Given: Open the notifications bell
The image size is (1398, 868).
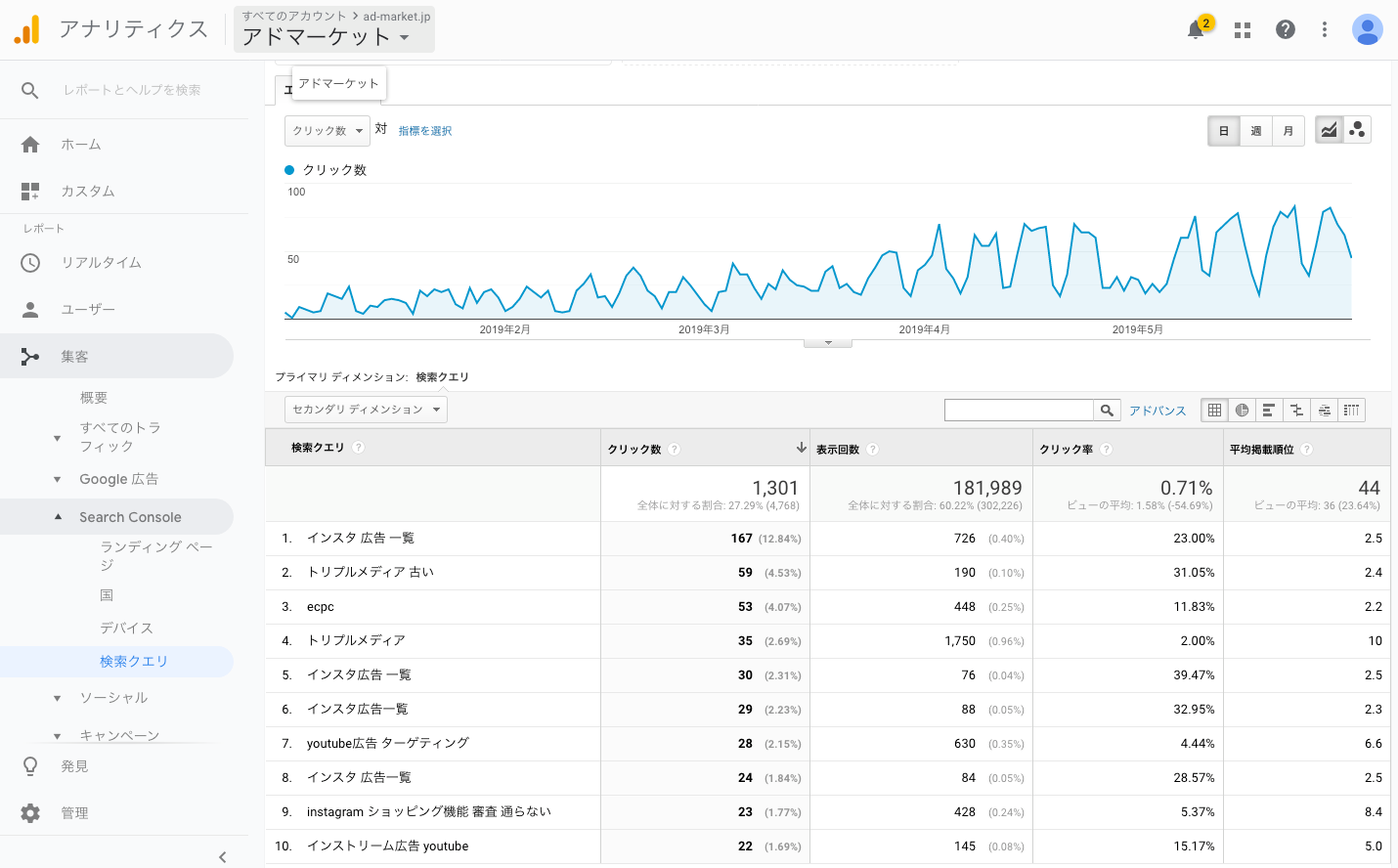Looking at the screenshot, I should 1196,29.
